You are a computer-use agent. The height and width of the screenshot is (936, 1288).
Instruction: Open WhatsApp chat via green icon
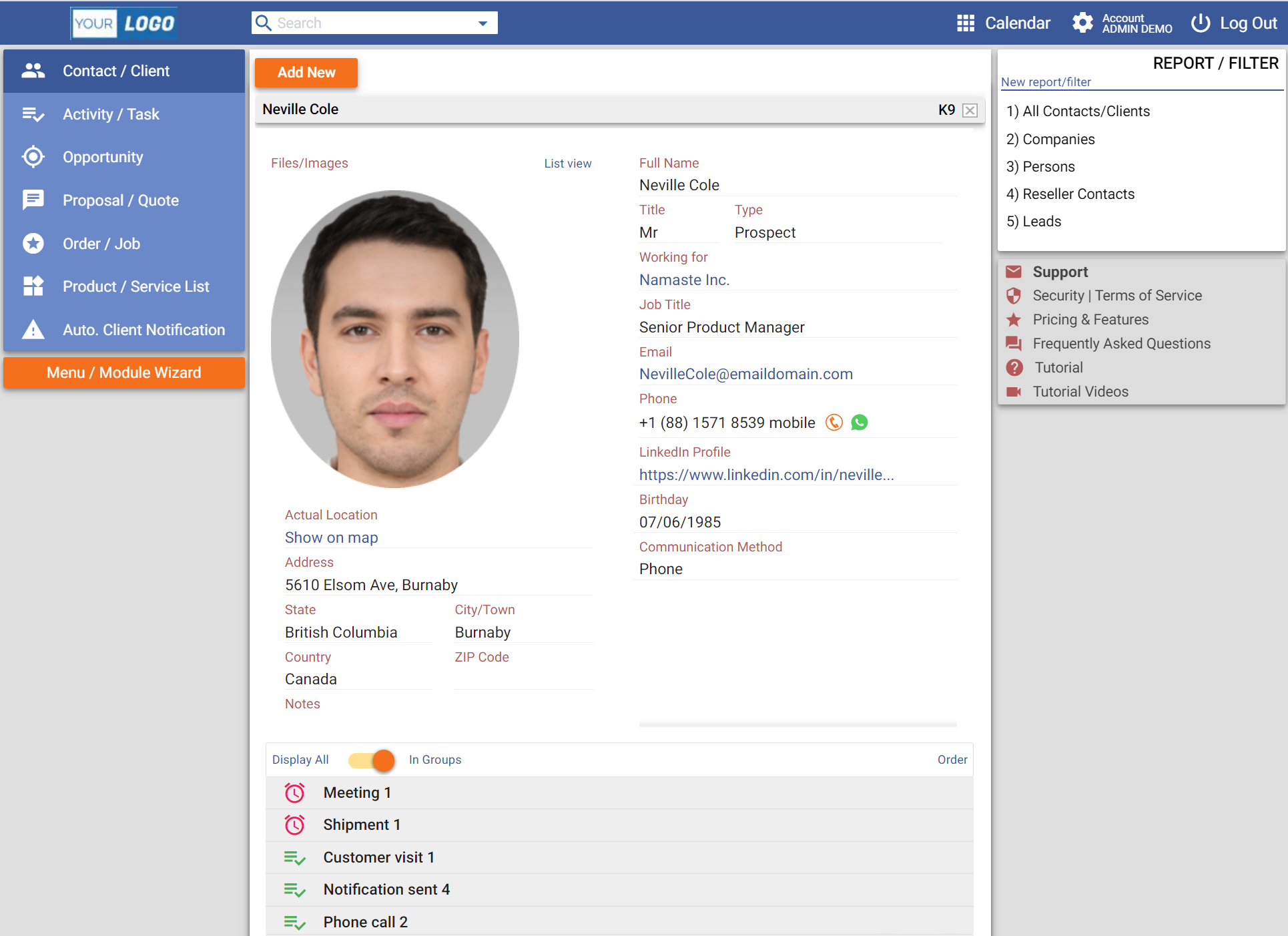click(860, 422)
